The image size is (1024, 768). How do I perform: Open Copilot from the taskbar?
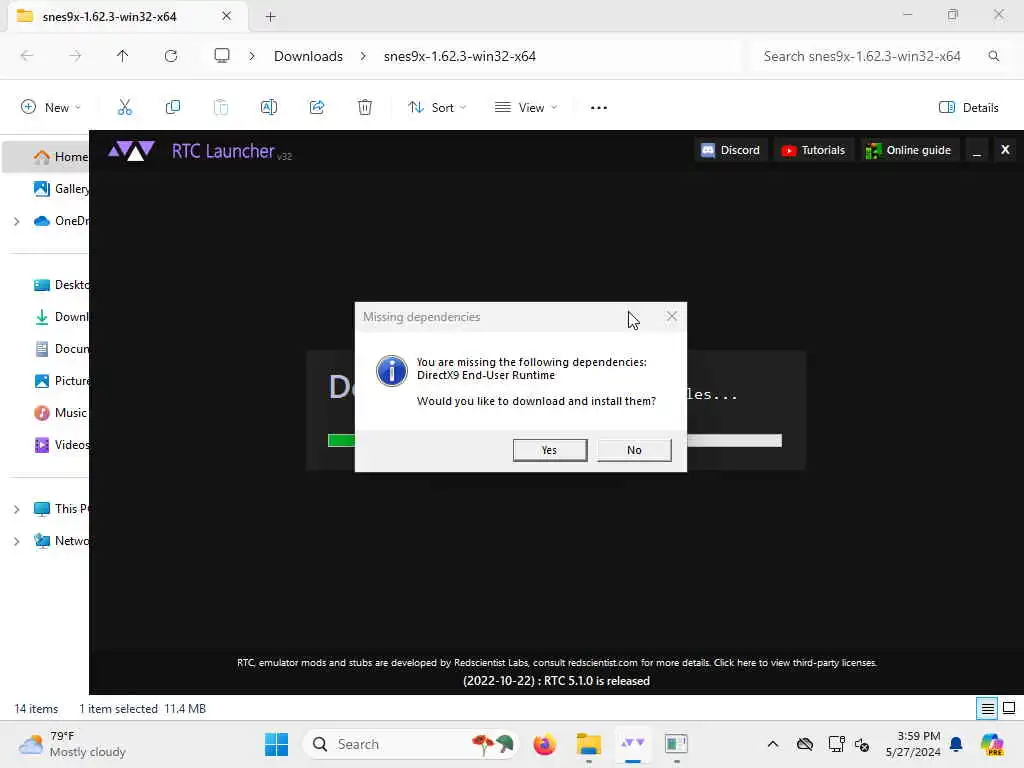point(992,744)
